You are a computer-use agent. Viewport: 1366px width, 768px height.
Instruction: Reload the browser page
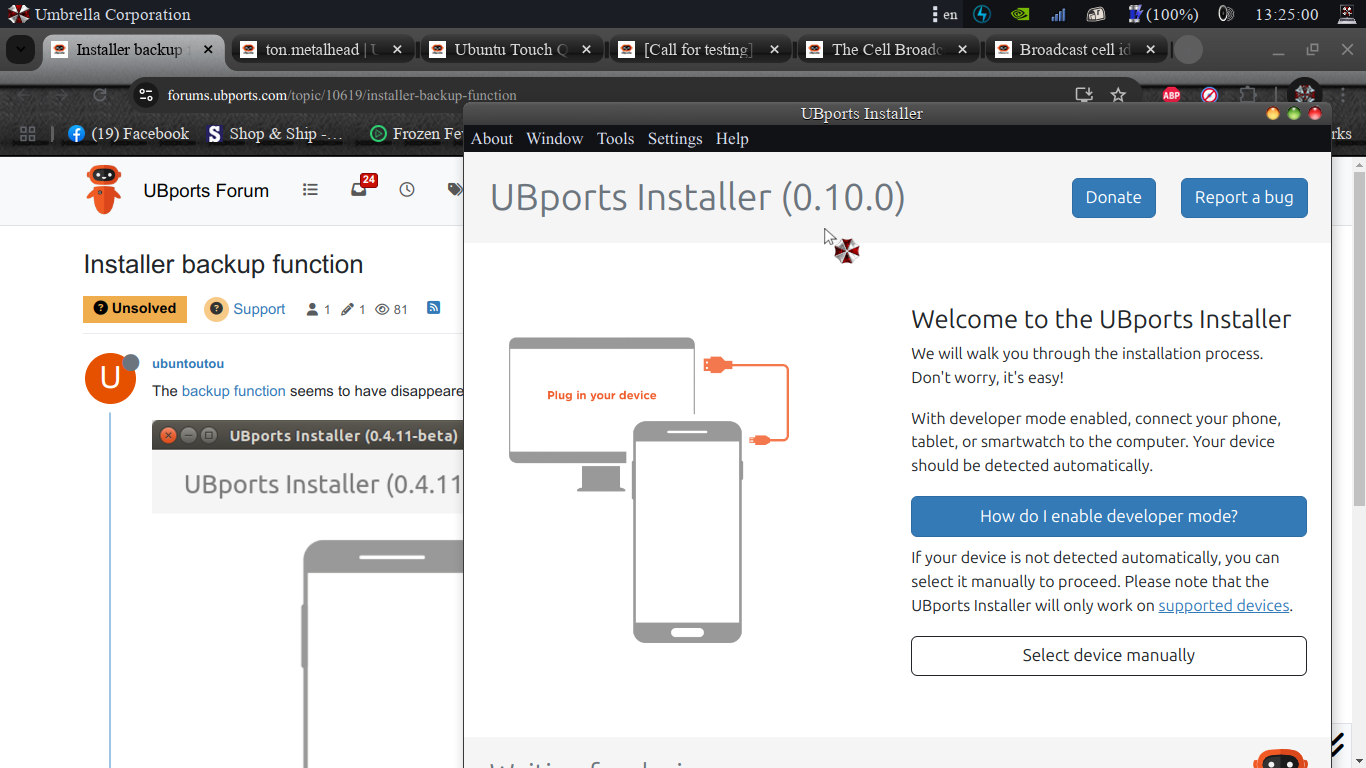coord(99,95)
